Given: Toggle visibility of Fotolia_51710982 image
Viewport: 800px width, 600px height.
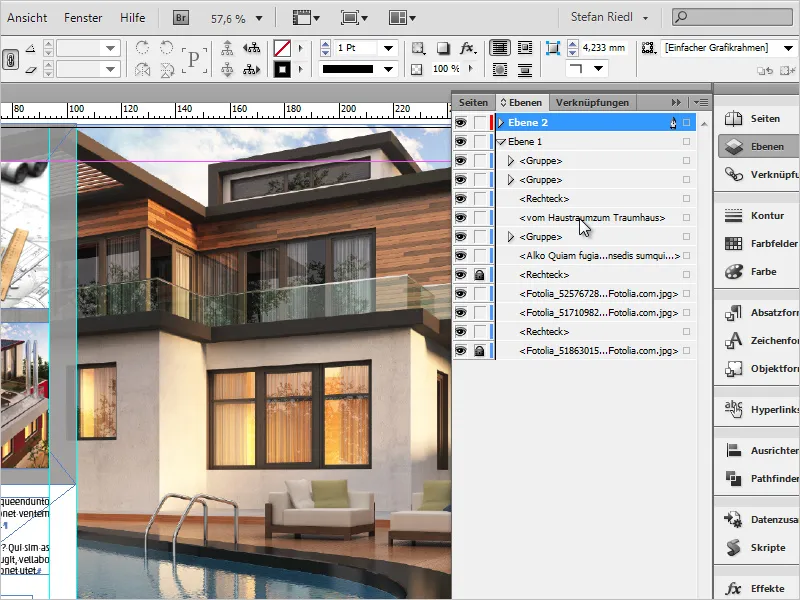Looking at the screenshot, I should coord(461,312).
